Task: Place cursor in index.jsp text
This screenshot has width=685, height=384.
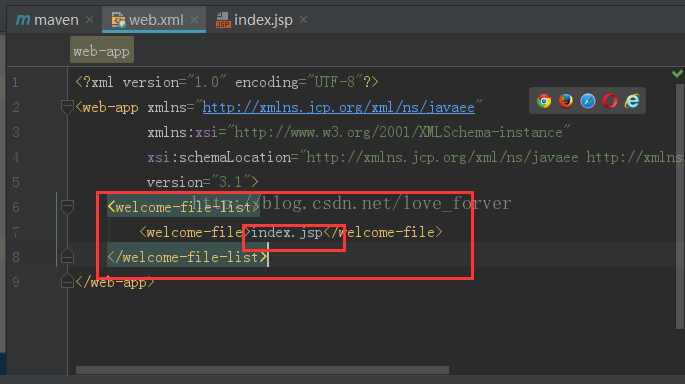Action: pos(287,232)
